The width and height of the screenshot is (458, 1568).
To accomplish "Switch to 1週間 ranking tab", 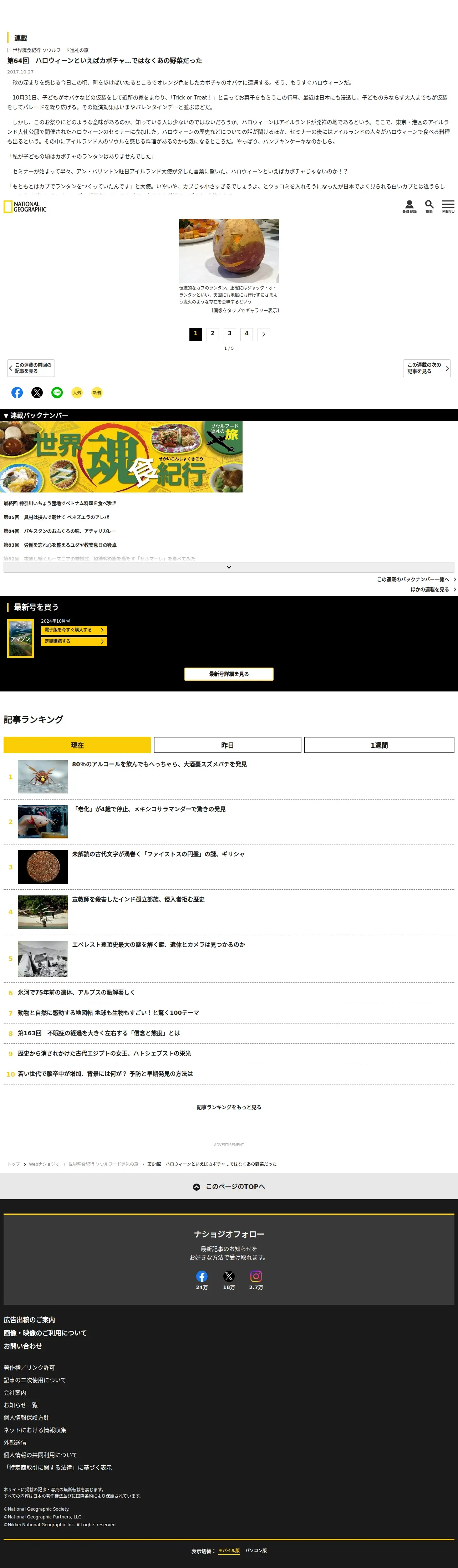I will 379,745.
